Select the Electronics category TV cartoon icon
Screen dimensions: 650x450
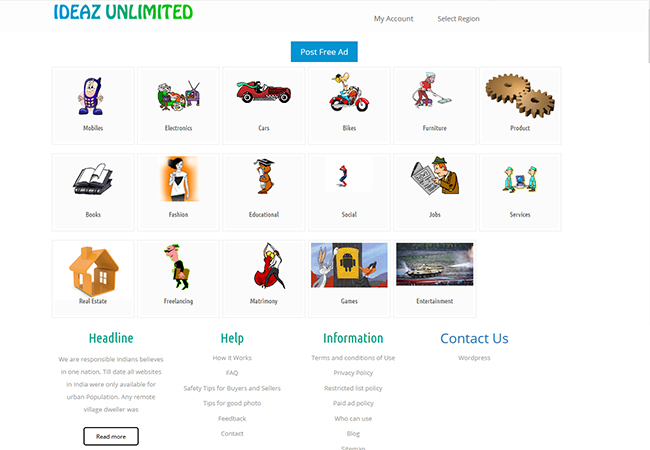[178, 96]
